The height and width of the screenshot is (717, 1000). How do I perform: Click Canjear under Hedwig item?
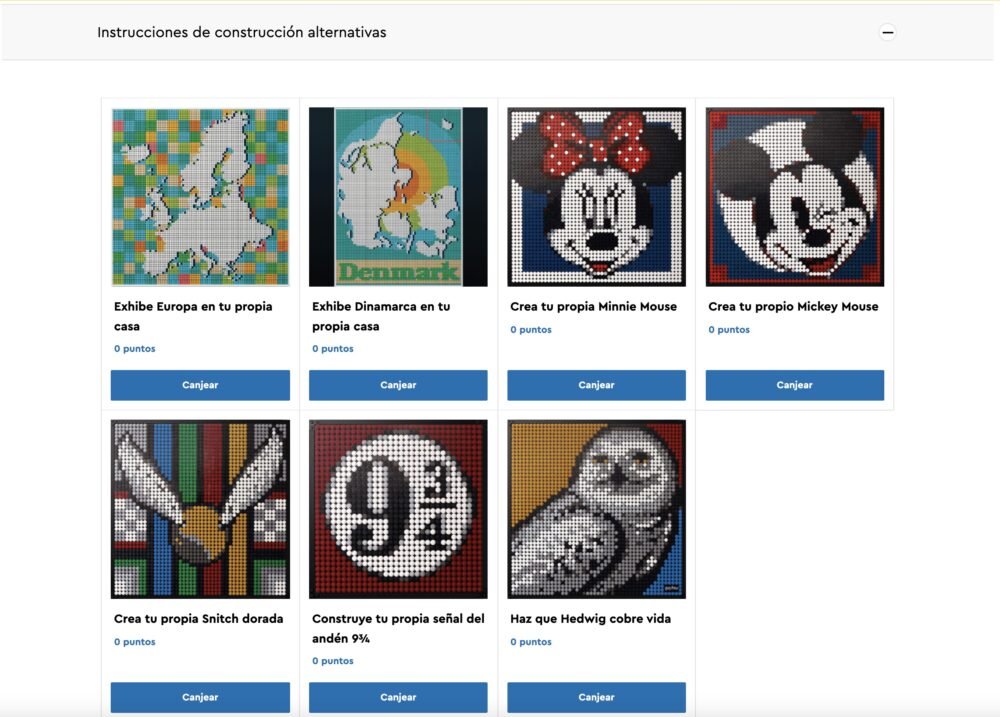point(596,697)
